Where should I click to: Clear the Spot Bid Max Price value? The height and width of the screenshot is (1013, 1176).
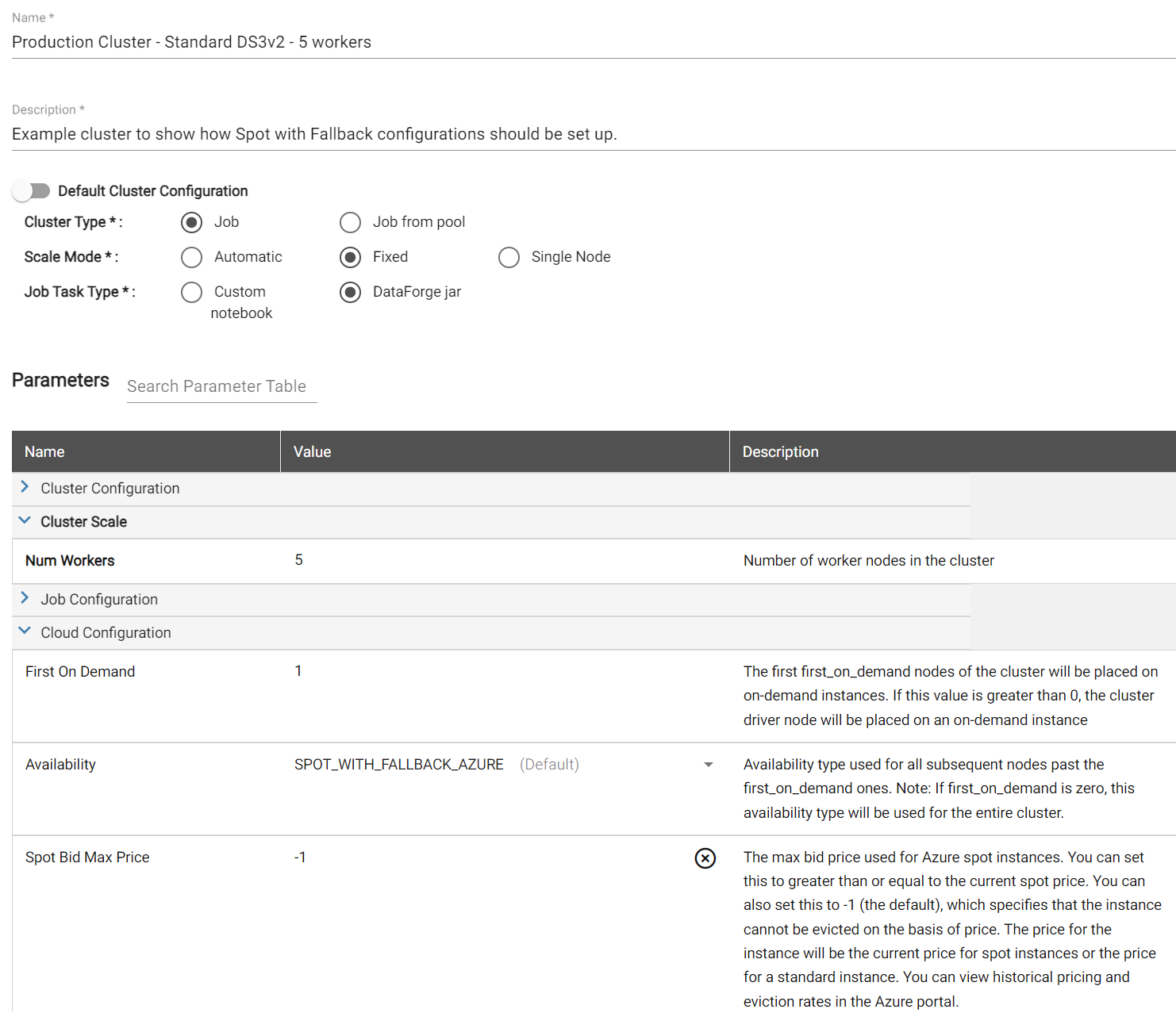705,858
